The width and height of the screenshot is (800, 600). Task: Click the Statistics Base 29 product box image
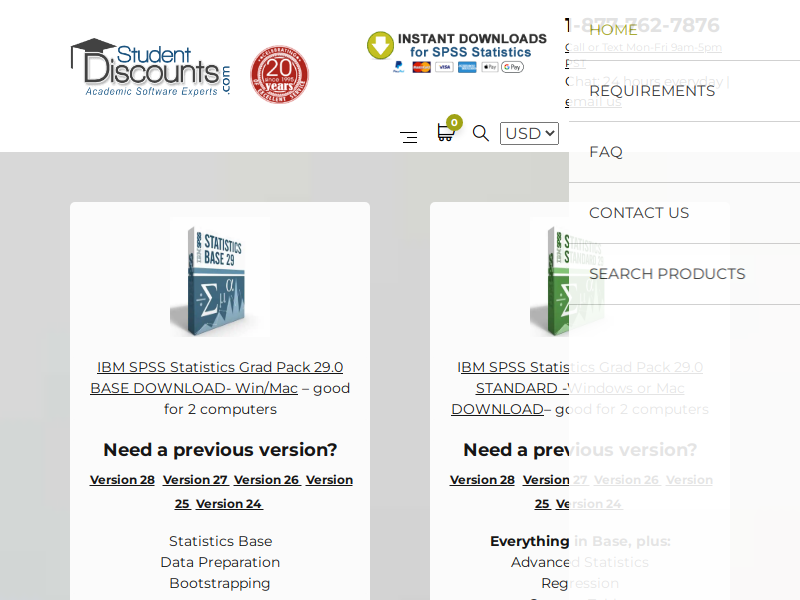(220, 278)
